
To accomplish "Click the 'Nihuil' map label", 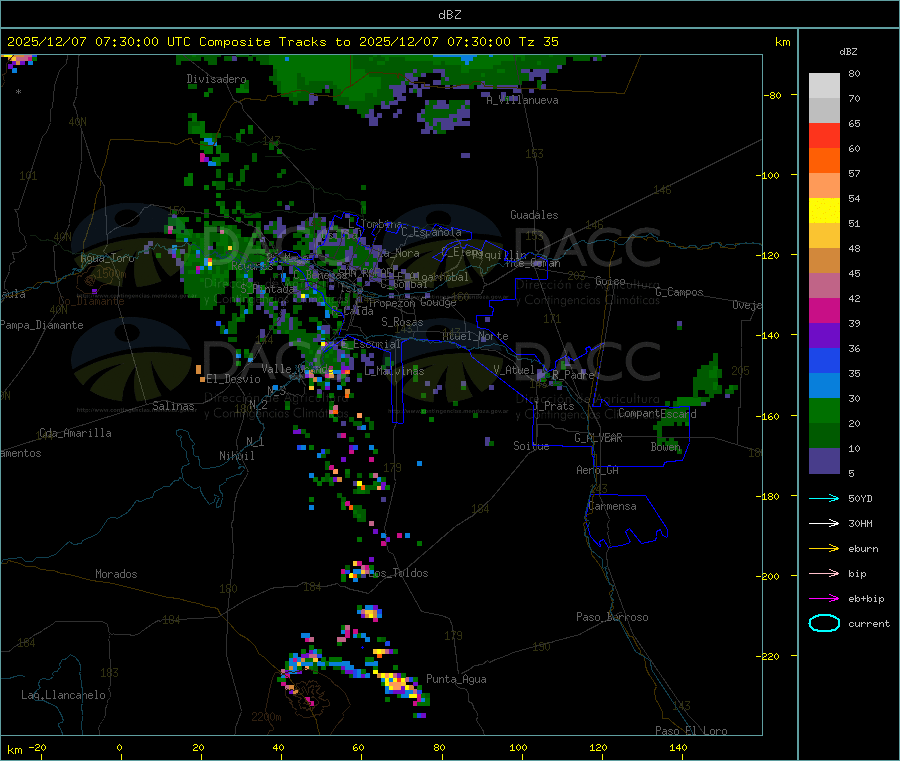I will tap(236, 456).
